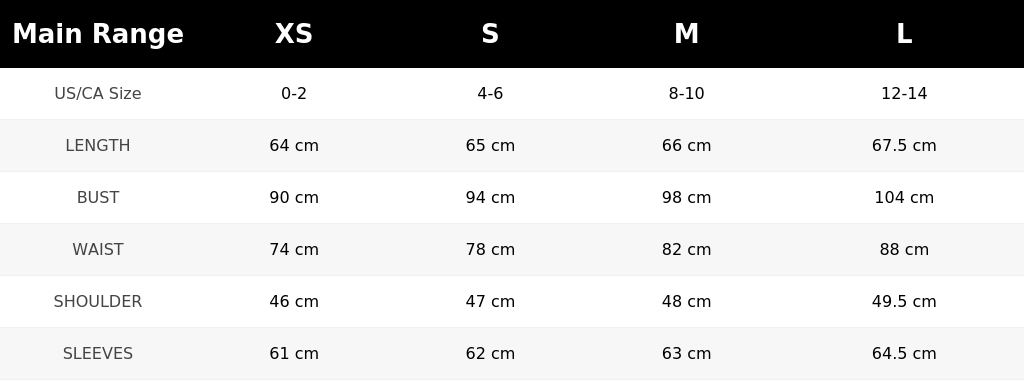Click the WAIST row label

(x=98, y=249)
